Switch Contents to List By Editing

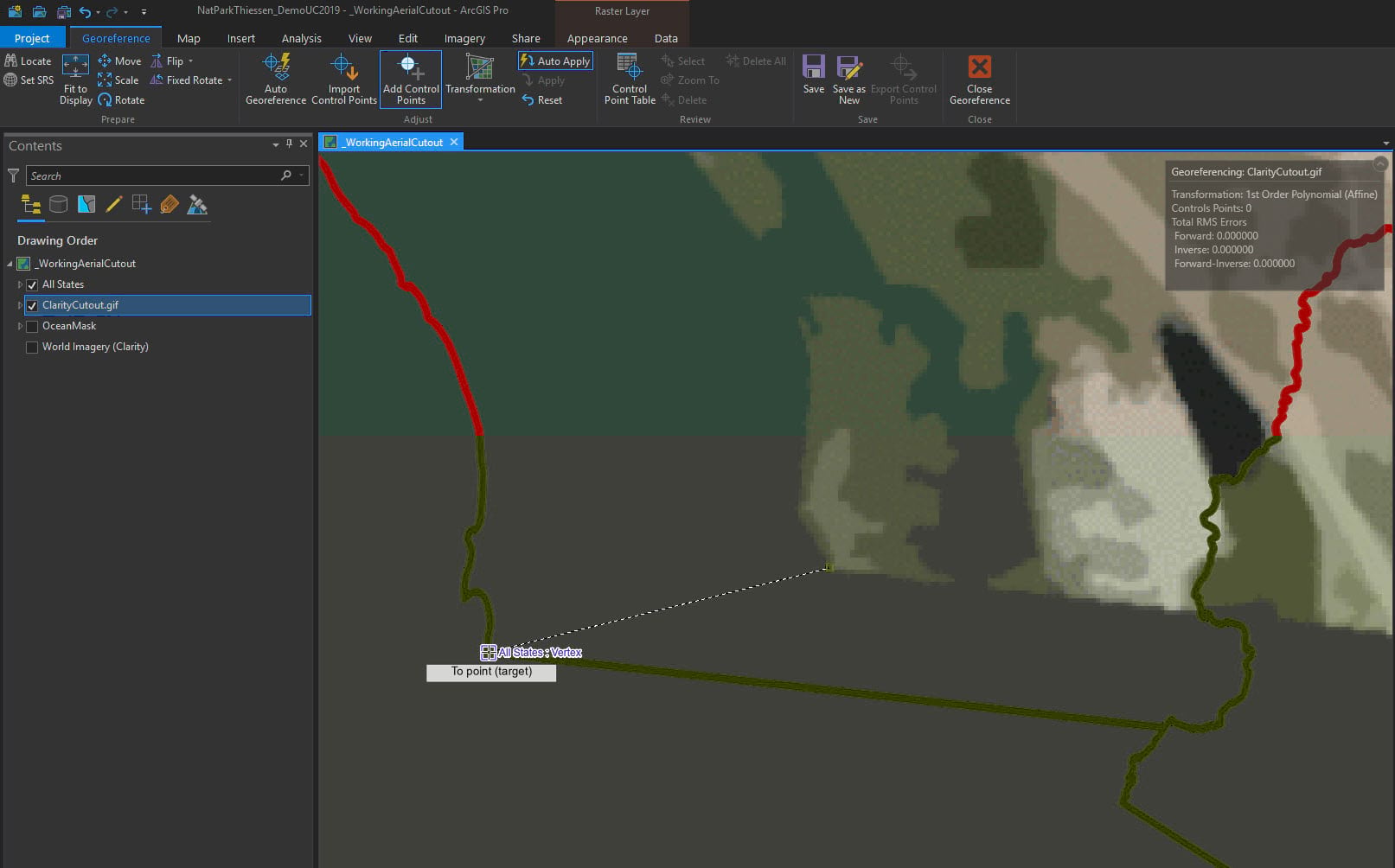[113, 205]
